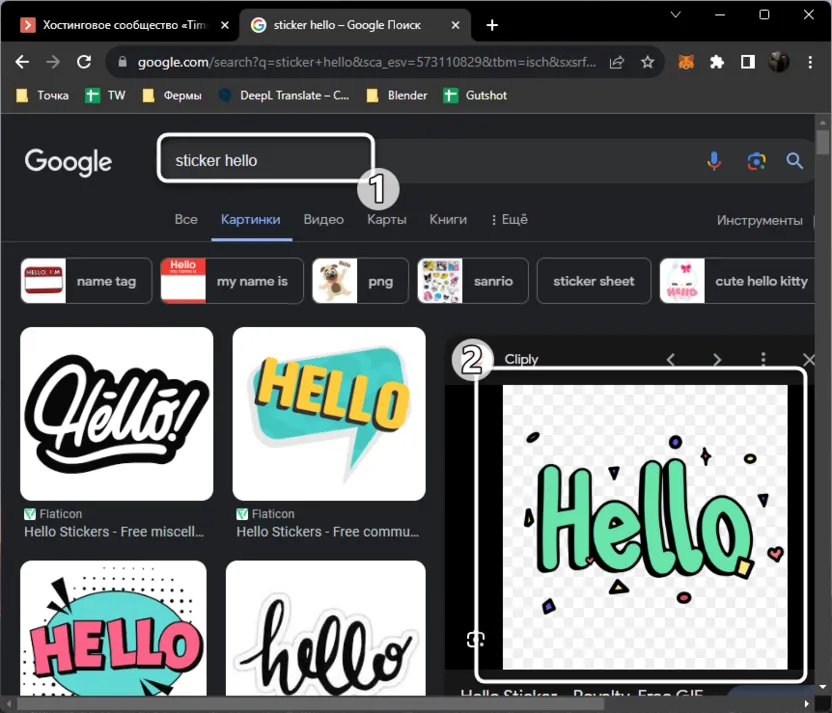Open the Extensions puzzle menu

[717, 62]
